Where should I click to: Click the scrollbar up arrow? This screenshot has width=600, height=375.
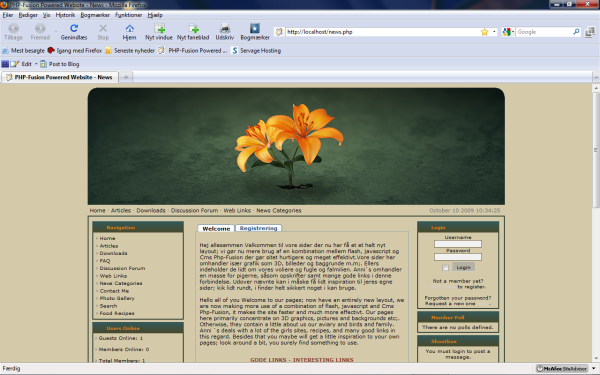pyautogui.click(x=596, y=88)
